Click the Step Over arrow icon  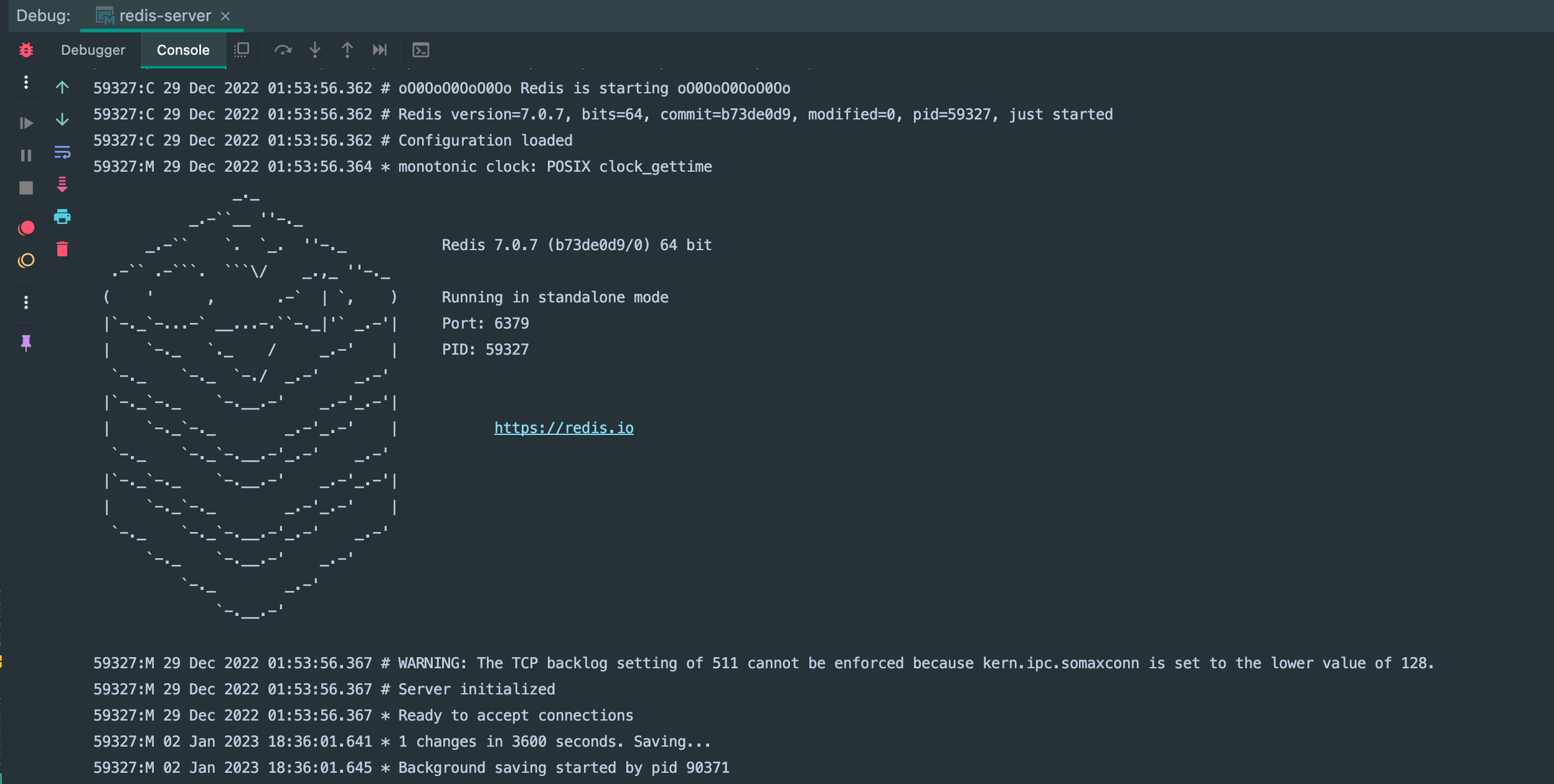click(x=283, y=50)
